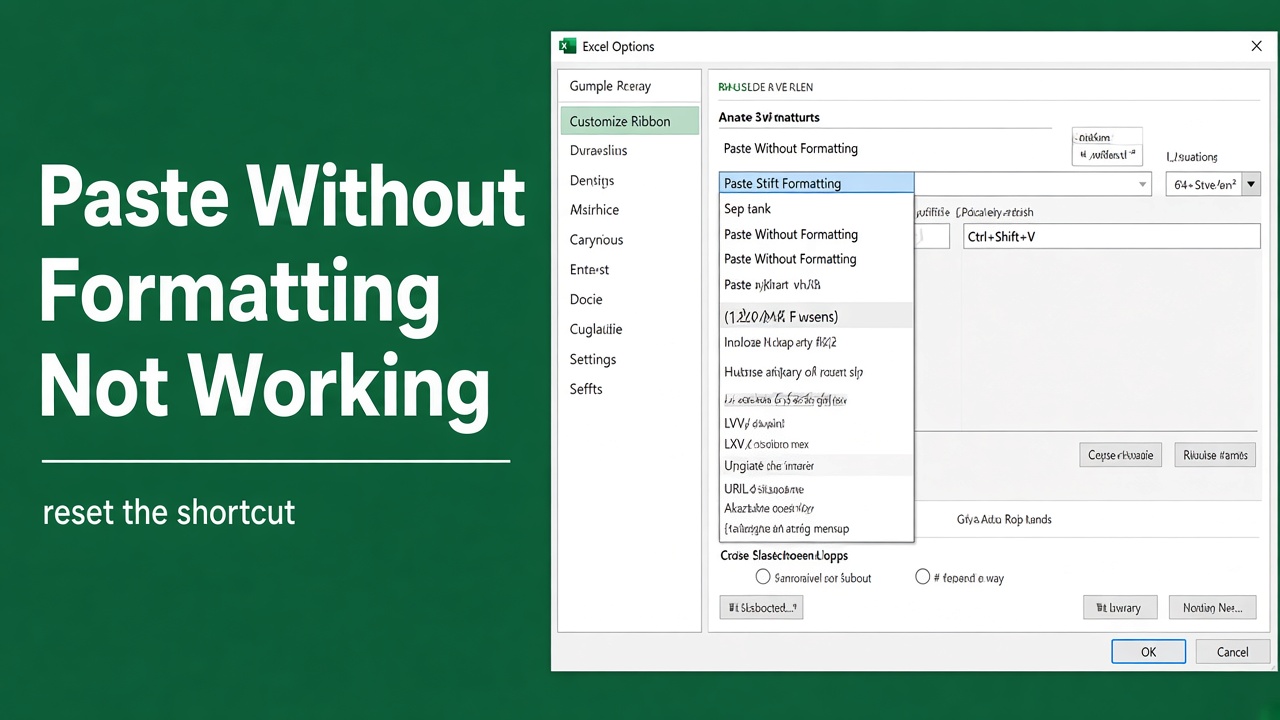Select the Paste njkhart list entry
1280x720 pixels.
816,285
